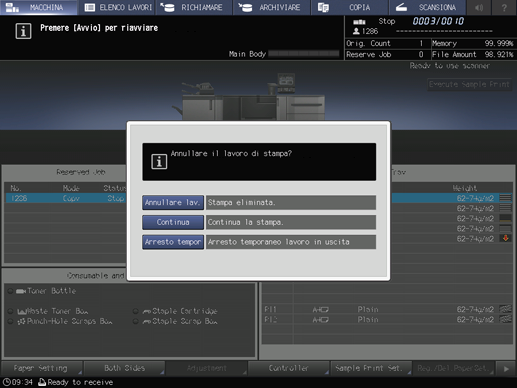Click Arresto tempor button
The width and height of the screenshot is (517, 388).
(x=173, y=242)
